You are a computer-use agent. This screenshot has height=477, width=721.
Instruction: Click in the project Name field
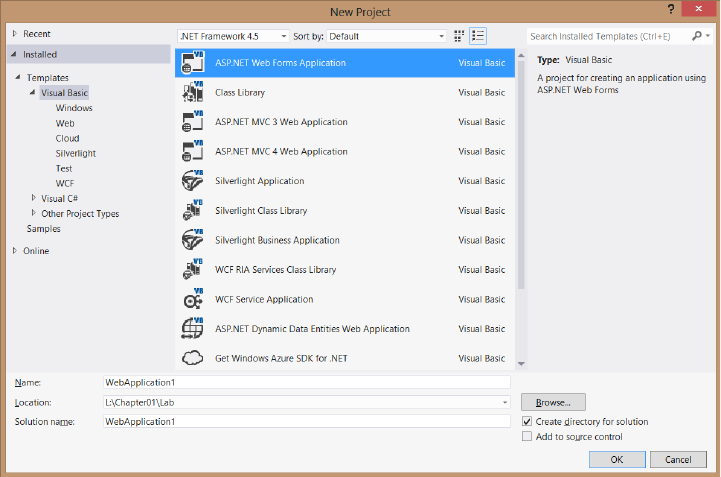(307, 382)
